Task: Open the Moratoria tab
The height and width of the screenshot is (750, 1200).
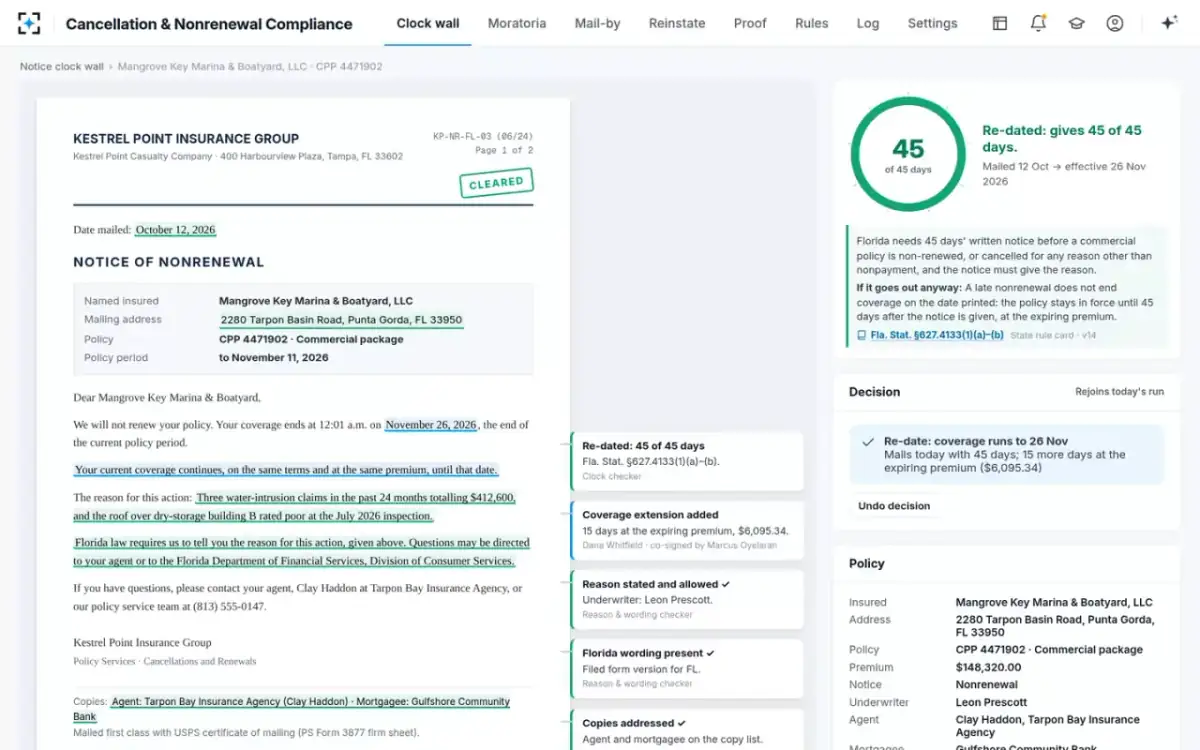Action: click(517, 23)
